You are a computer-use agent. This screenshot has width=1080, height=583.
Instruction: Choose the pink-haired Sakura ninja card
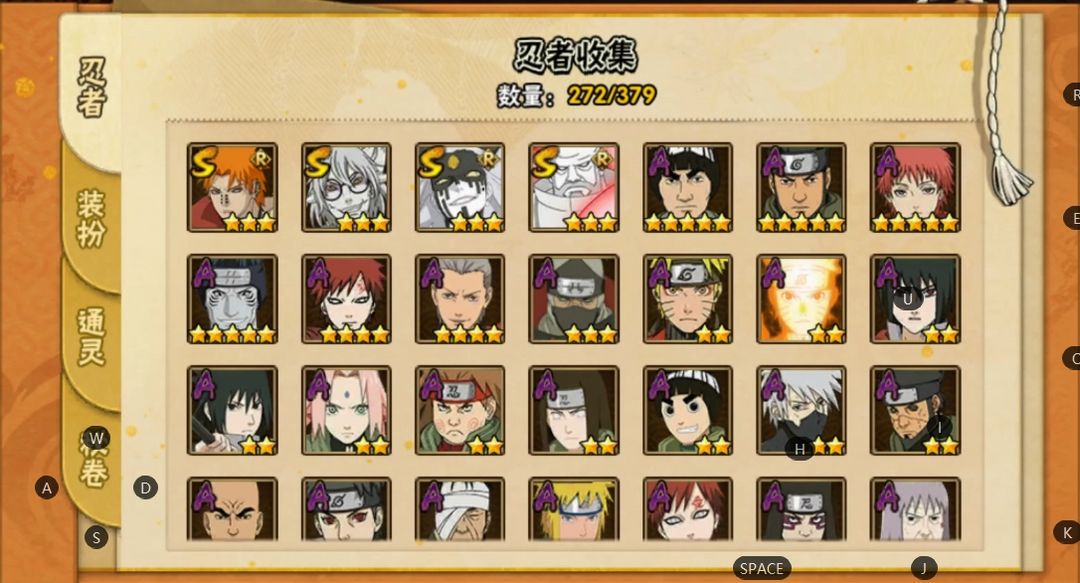pos(346,411)
